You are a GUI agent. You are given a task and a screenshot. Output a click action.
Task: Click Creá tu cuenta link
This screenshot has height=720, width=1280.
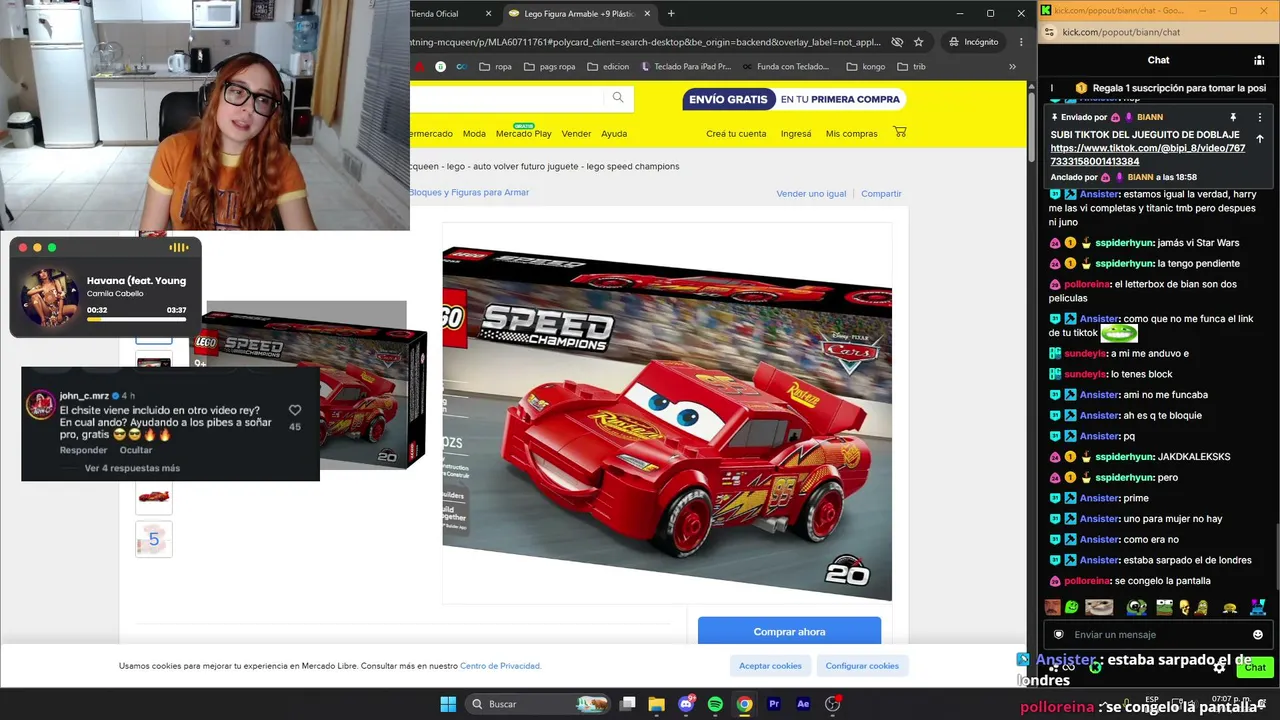(736, 133)
